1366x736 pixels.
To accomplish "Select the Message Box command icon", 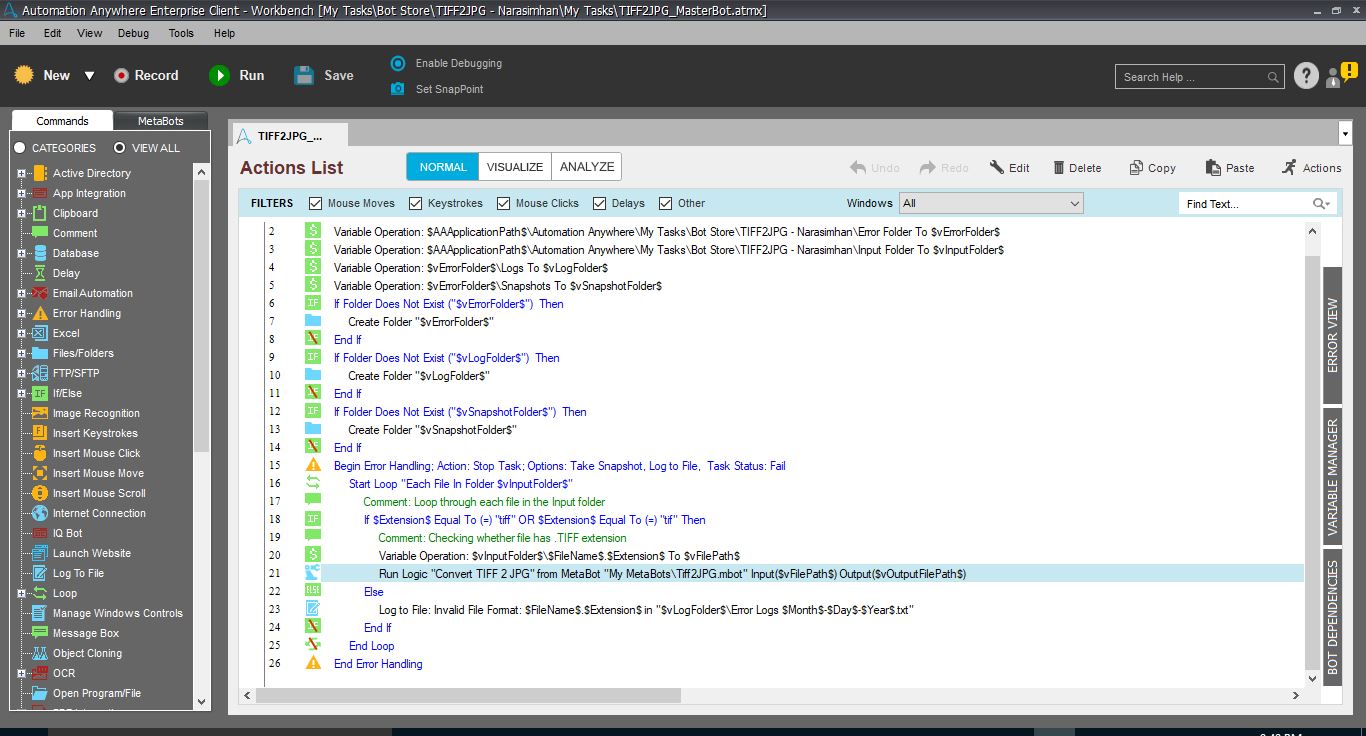I will click(40, 633).
